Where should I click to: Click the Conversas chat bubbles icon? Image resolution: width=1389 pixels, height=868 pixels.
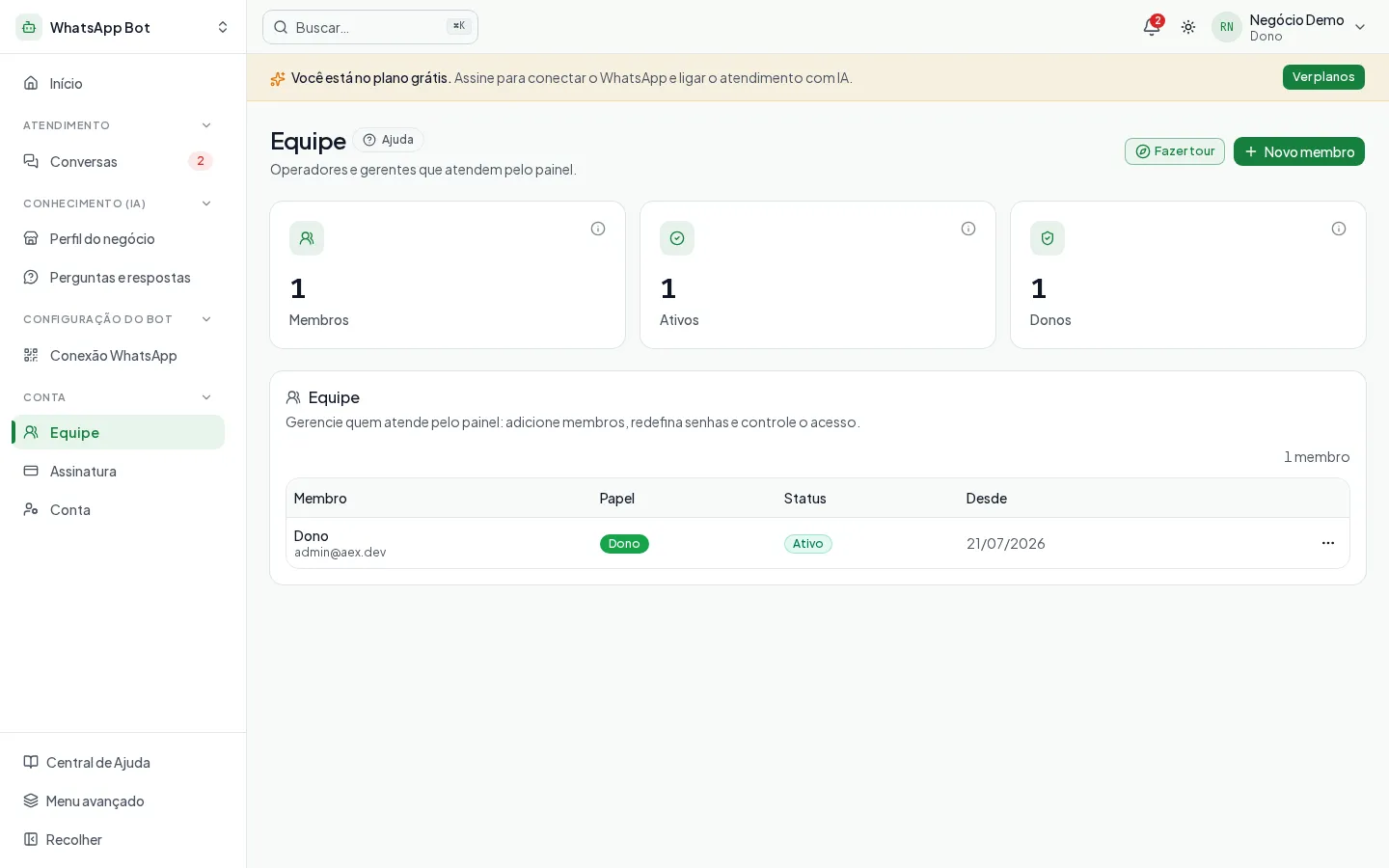coord(31,161)
